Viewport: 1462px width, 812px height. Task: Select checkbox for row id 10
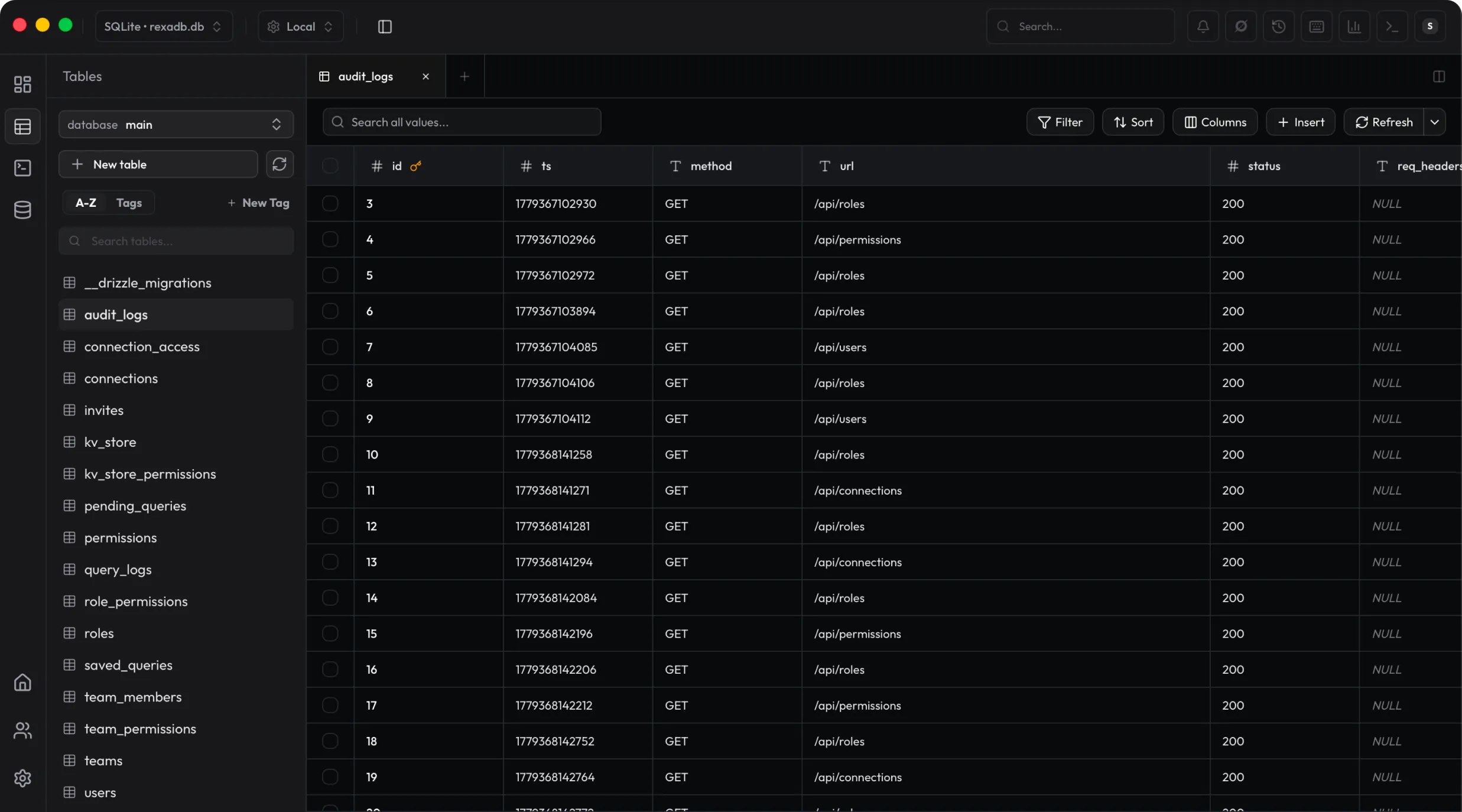[x=330, y=454]
